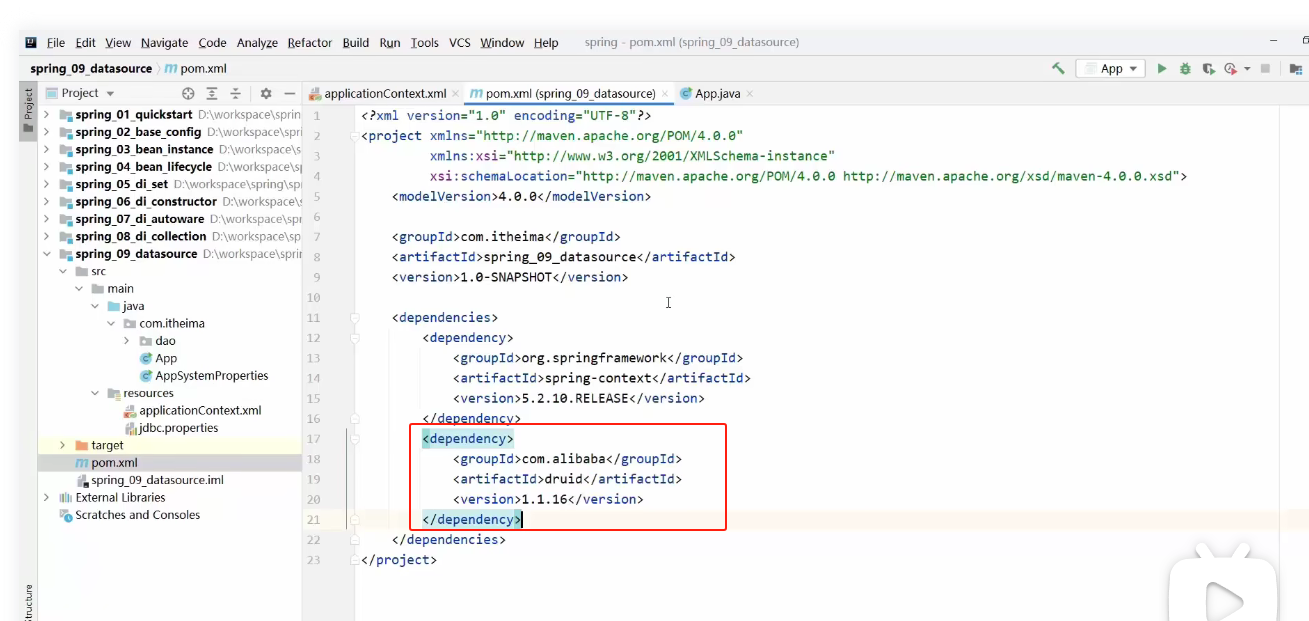Image resolution: width=1309 pixels, height=621 pixels.
Task: Click the applicationContext.xml file icon in tree
Action: point(130,411)
